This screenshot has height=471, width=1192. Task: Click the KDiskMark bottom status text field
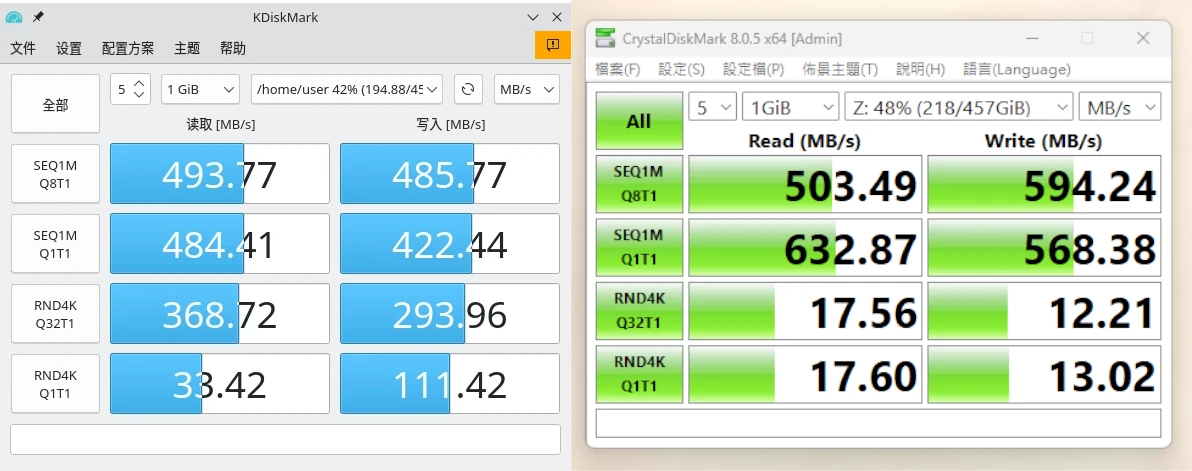tap(285, 439)
